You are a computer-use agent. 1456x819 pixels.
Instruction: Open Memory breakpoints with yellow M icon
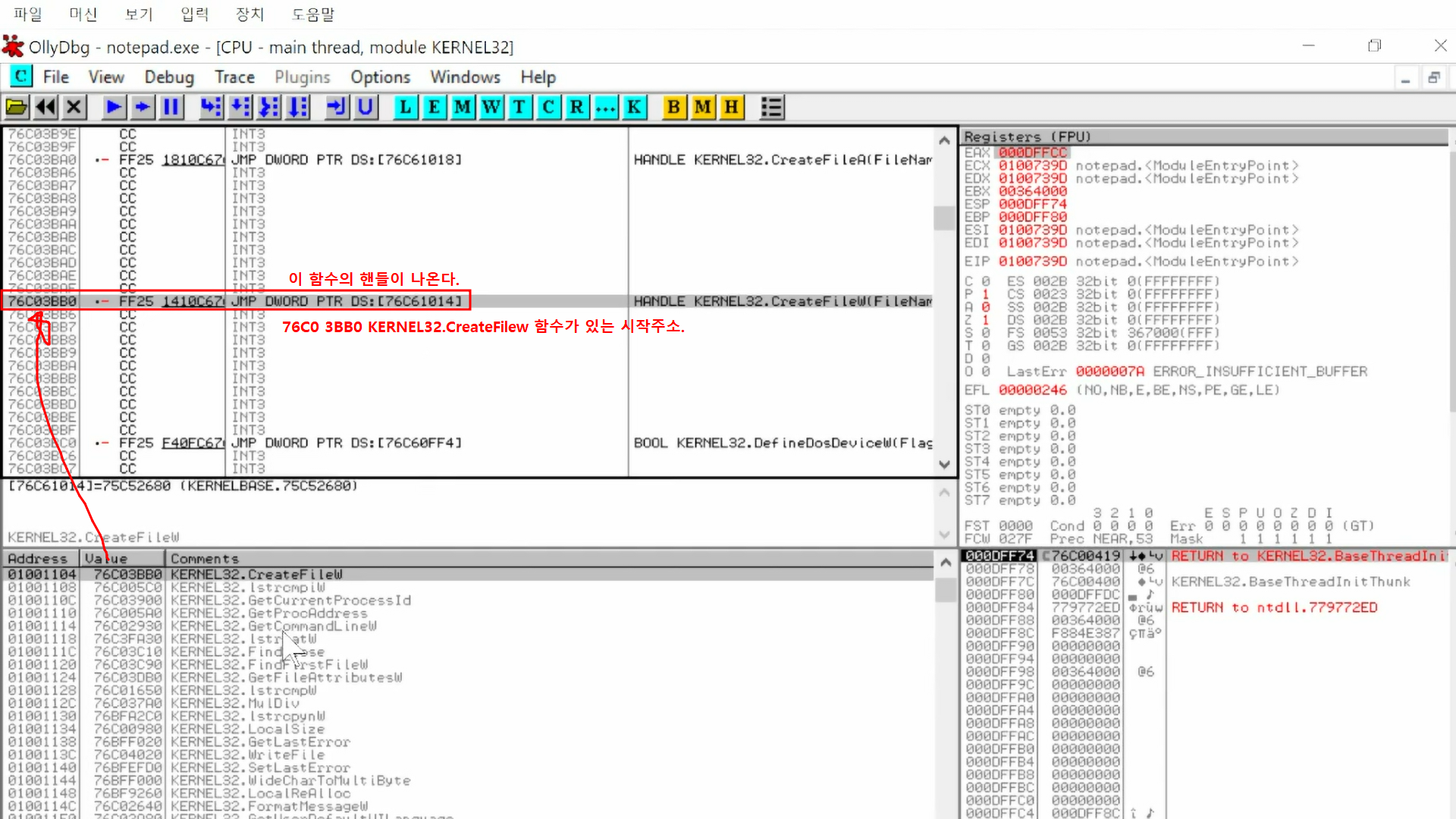tap(703, 107)
